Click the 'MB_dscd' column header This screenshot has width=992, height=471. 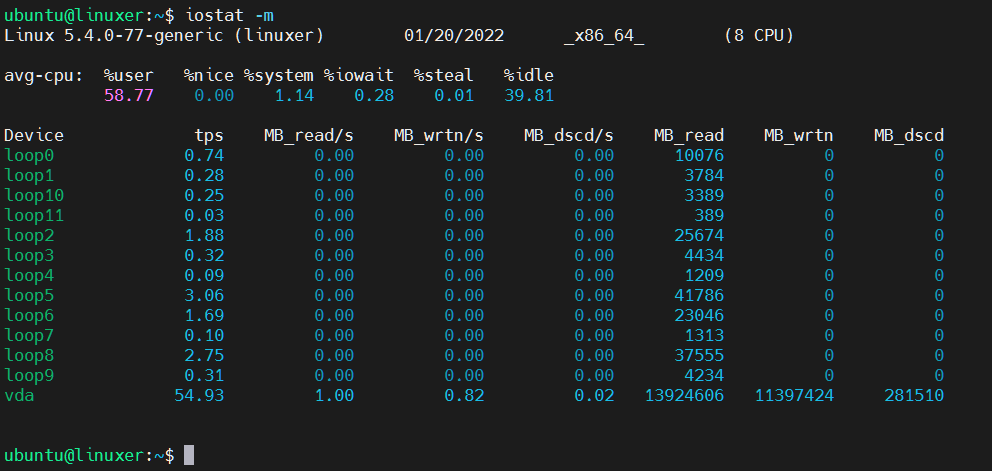(x=909, y=135)
